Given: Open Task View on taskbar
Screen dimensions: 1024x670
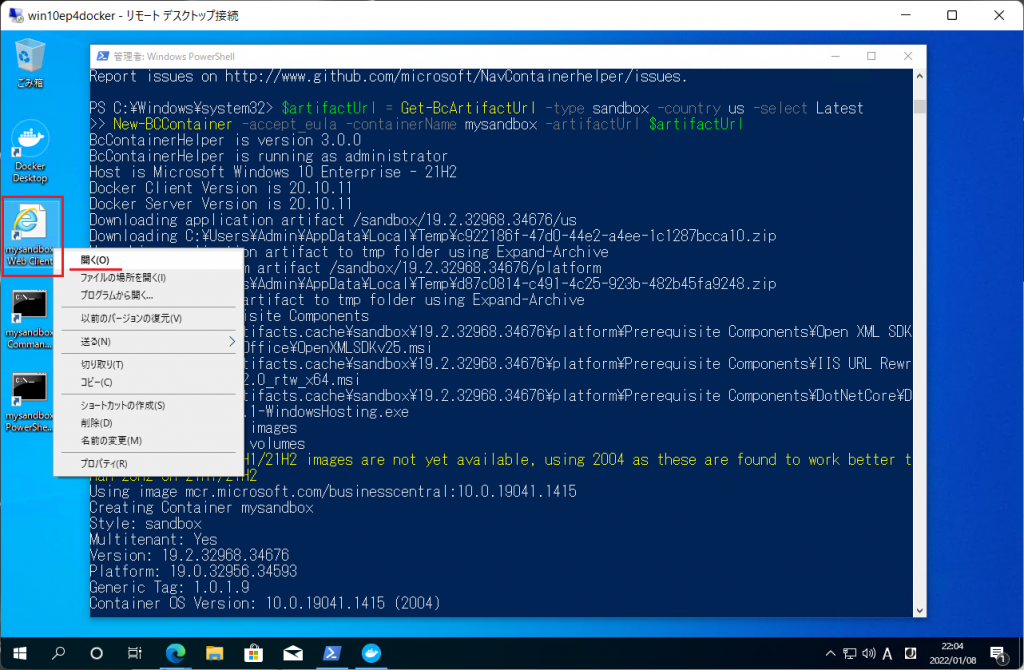Looking at the screenshot, I should pyautogui.click(x=135, y=653).
